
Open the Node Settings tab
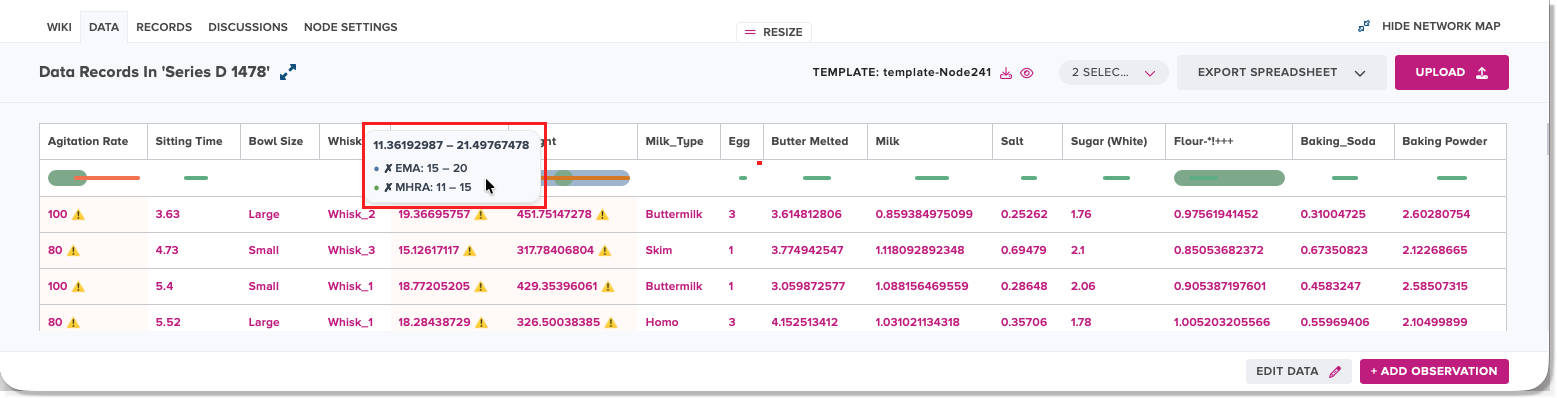point(350,27)
